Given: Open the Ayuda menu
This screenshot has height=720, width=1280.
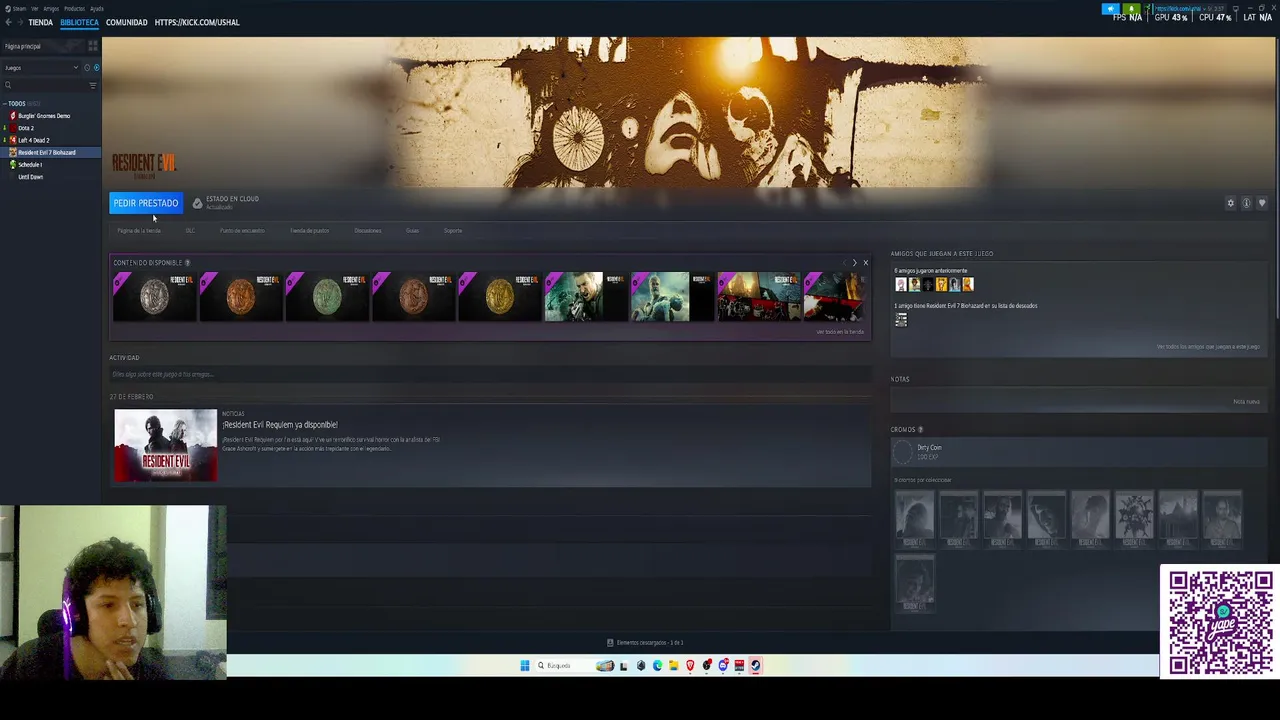Looking at the screenshot, I should pyautogui.click(x=97, y=8).
